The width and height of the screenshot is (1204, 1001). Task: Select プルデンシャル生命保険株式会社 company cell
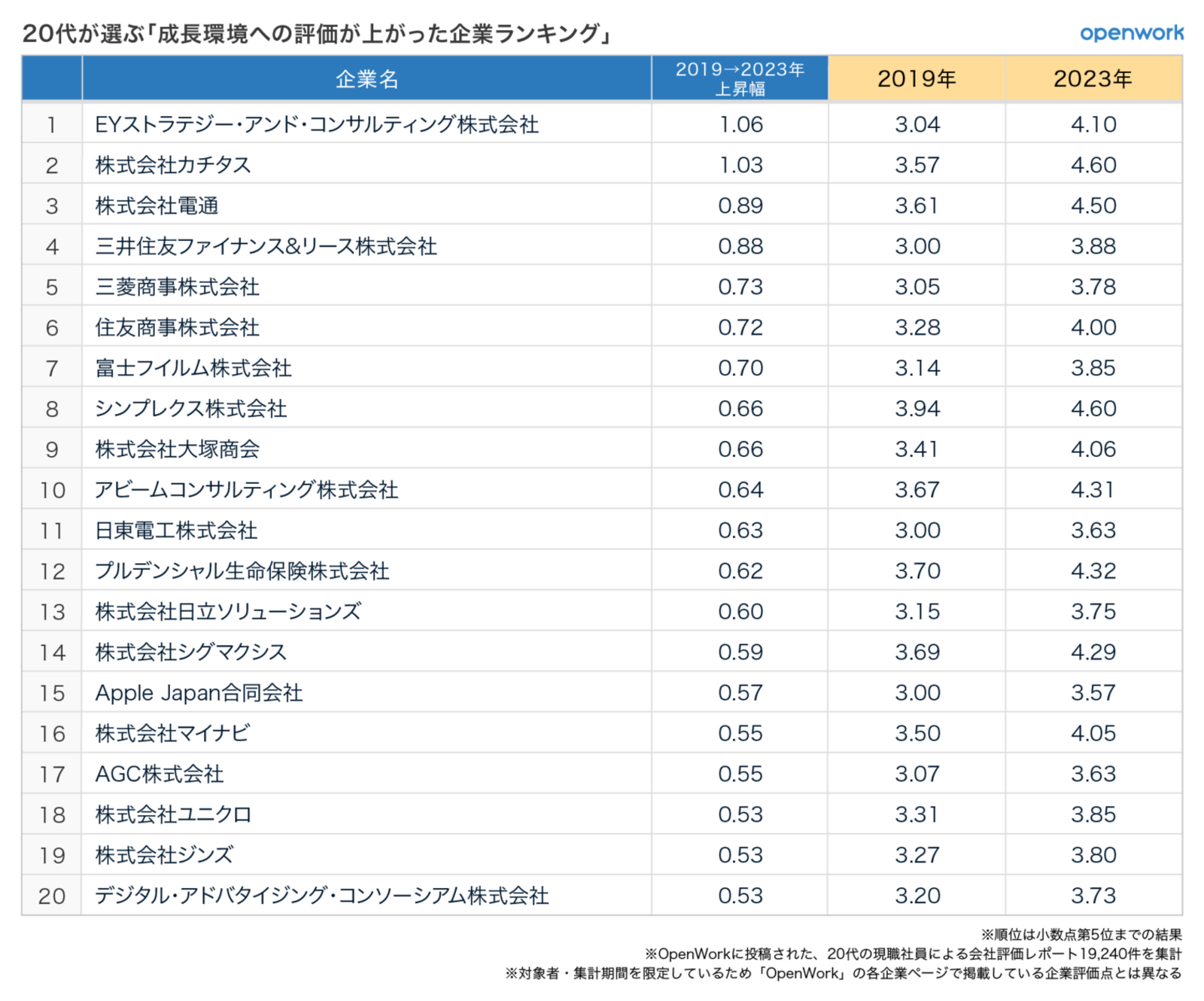pos(242,571)
